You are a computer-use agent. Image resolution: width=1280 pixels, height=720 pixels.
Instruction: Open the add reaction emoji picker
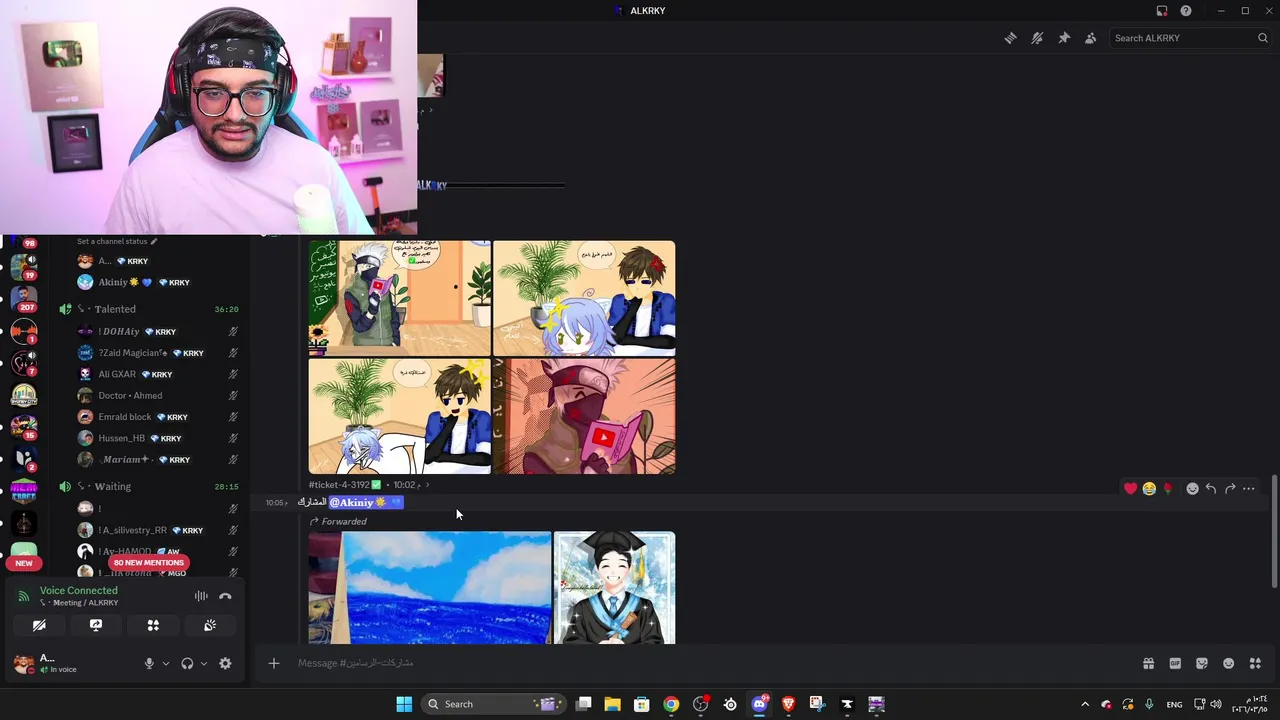click(1192, 489)
